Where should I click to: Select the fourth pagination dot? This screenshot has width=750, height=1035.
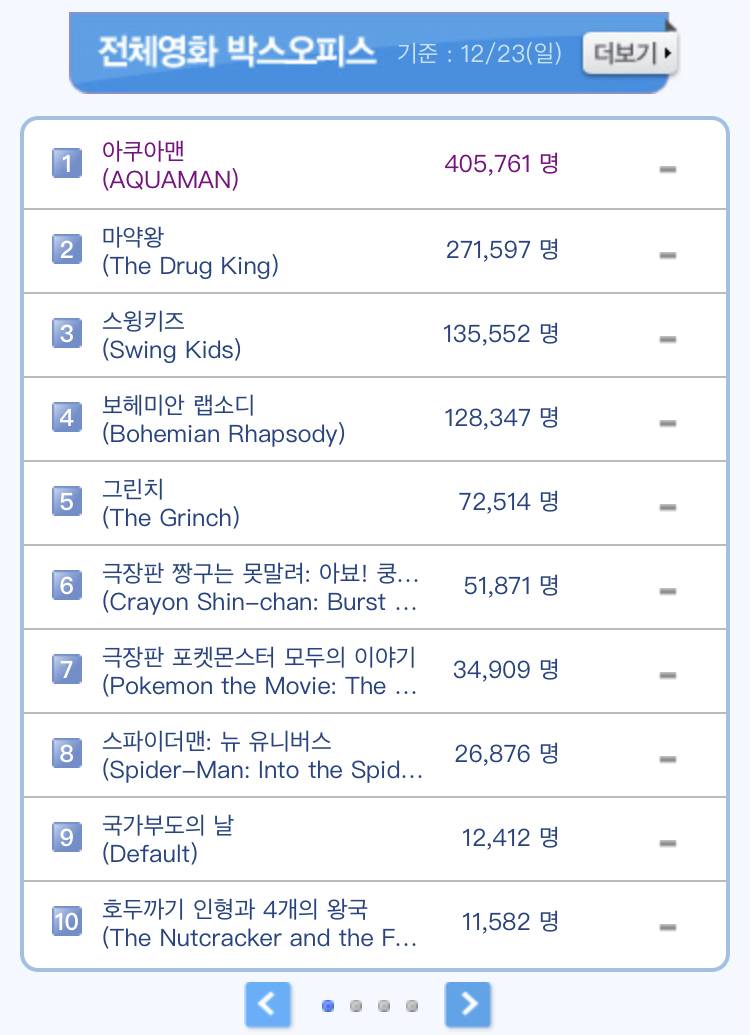[412, 1006]
